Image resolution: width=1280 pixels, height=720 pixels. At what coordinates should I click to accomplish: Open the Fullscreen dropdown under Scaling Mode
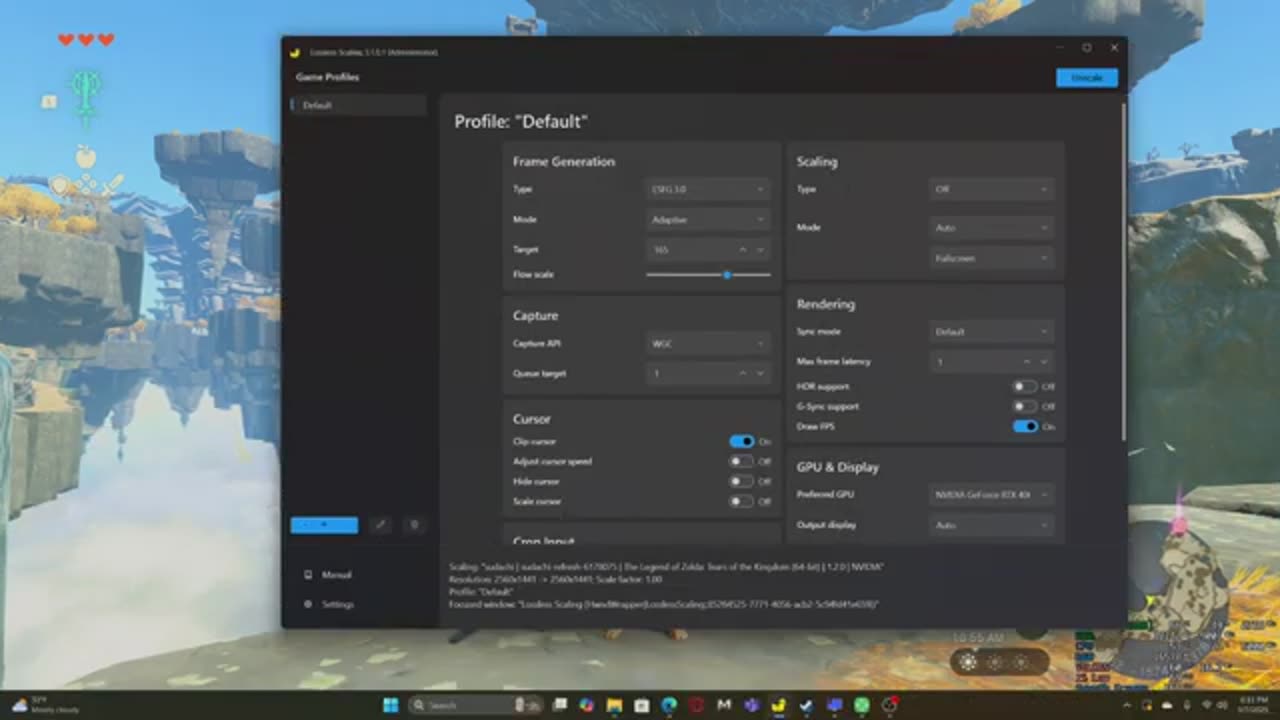[x=992, y=258]
